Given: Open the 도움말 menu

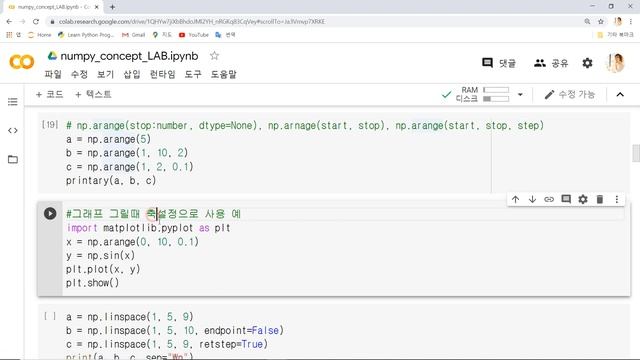Looking at the screenshot, I should [x=224, y=74].
